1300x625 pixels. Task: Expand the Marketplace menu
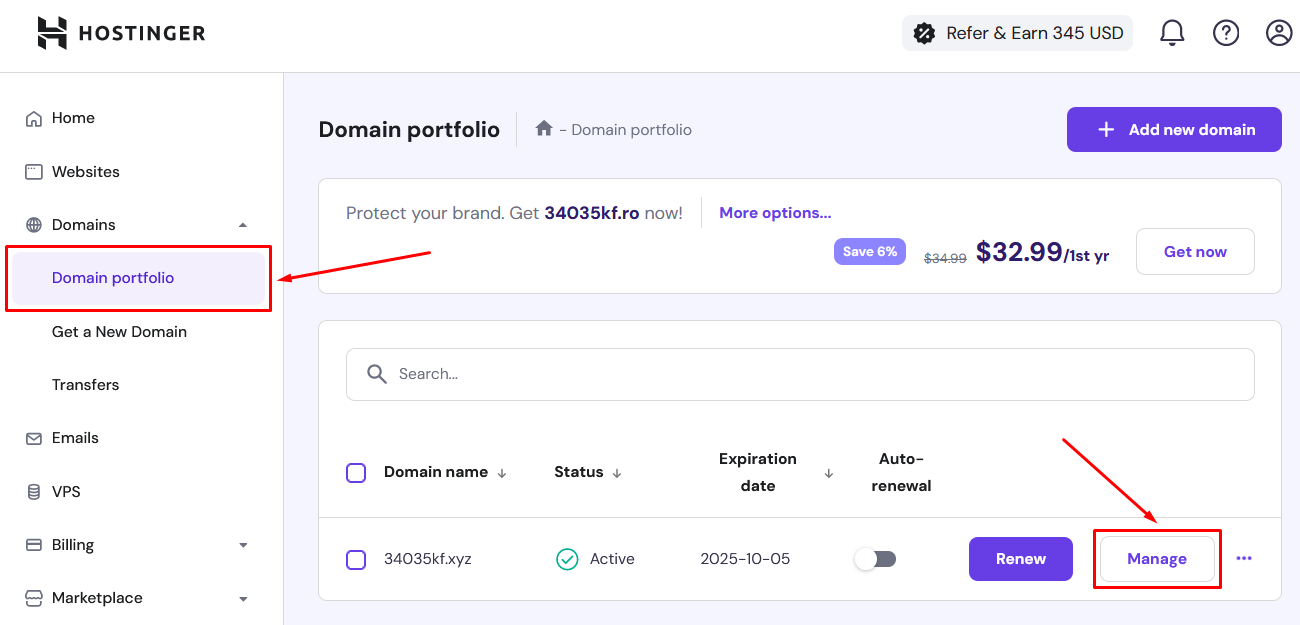(242, 598)
